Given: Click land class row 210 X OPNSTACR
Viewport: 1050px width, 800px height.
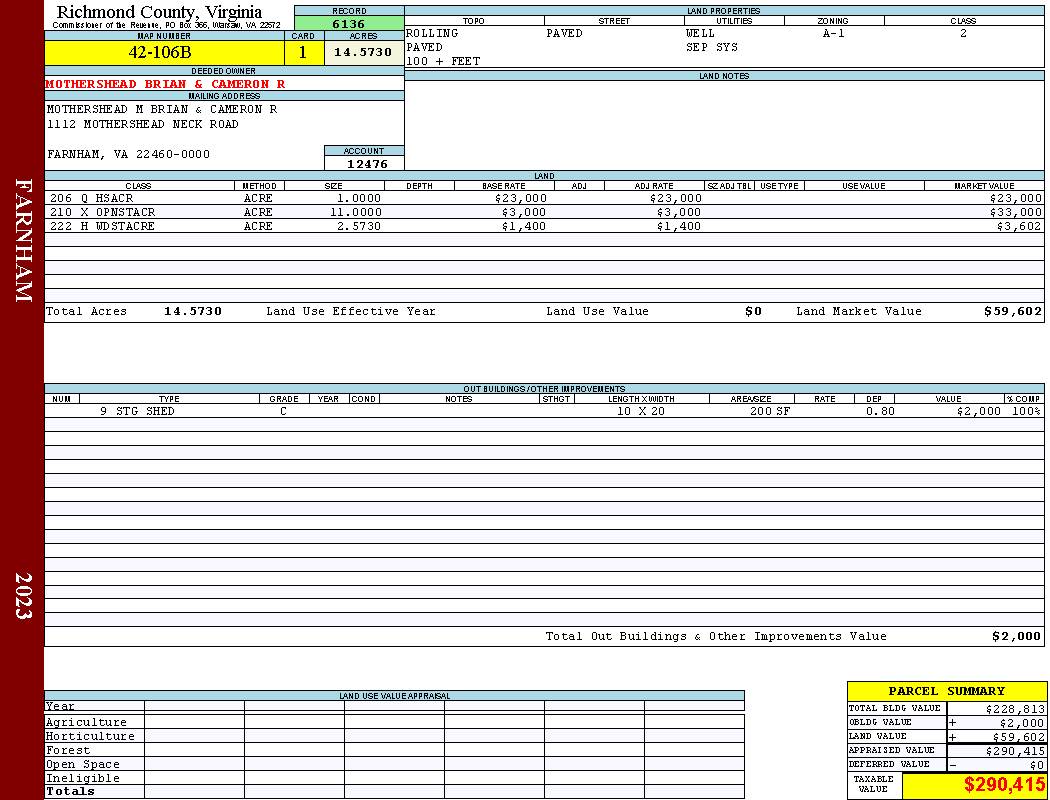Looking at the screenshot, I should [x=102, y=212].
